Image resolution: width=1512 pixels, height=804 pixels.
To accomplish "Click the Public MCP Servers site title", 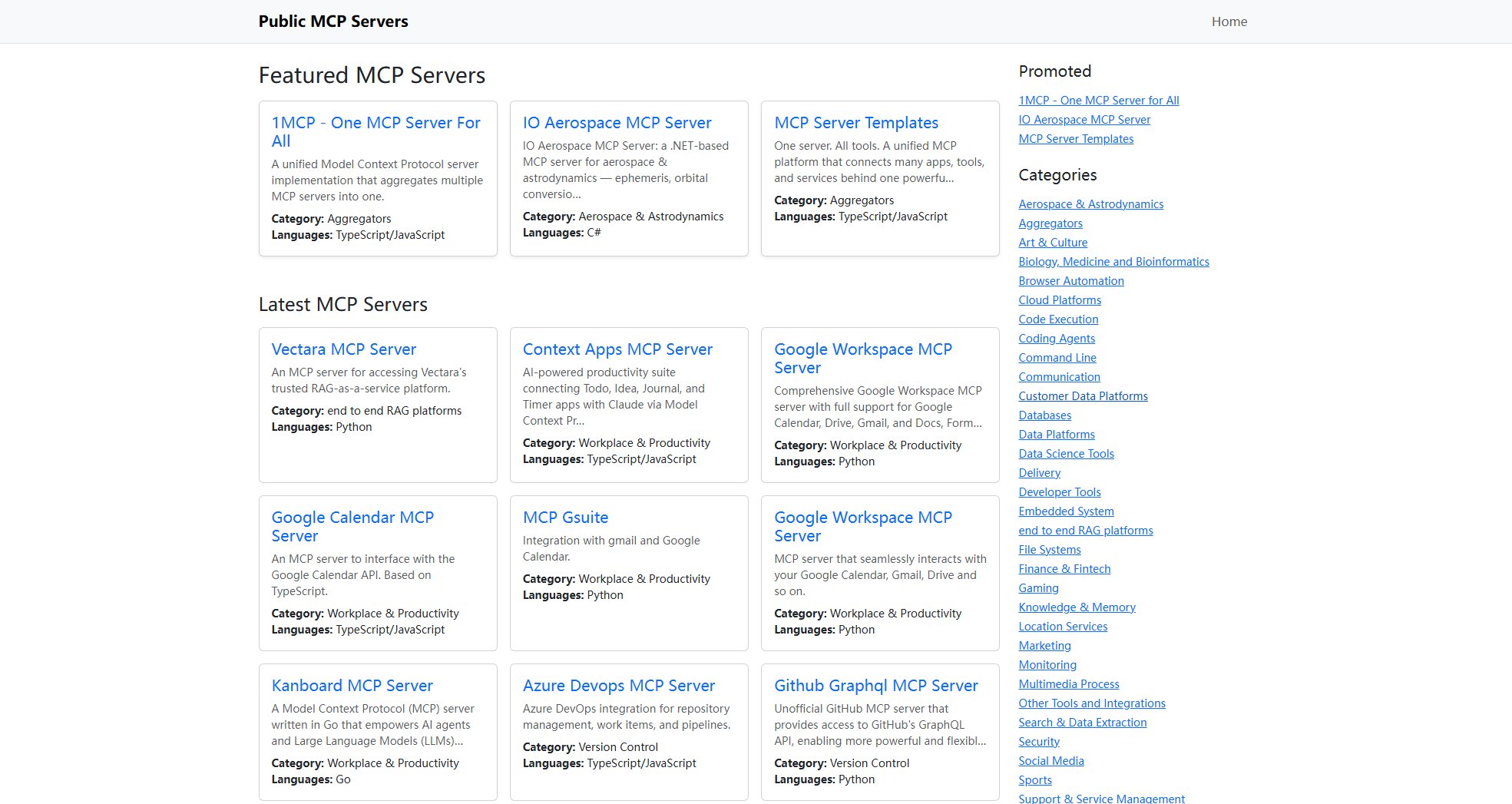I will [333, 22].
